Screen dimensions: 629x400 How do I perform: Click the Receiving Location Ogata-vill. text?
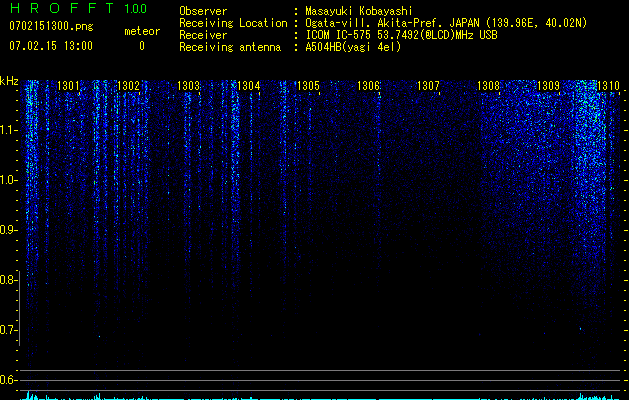[x=446, y=23]
